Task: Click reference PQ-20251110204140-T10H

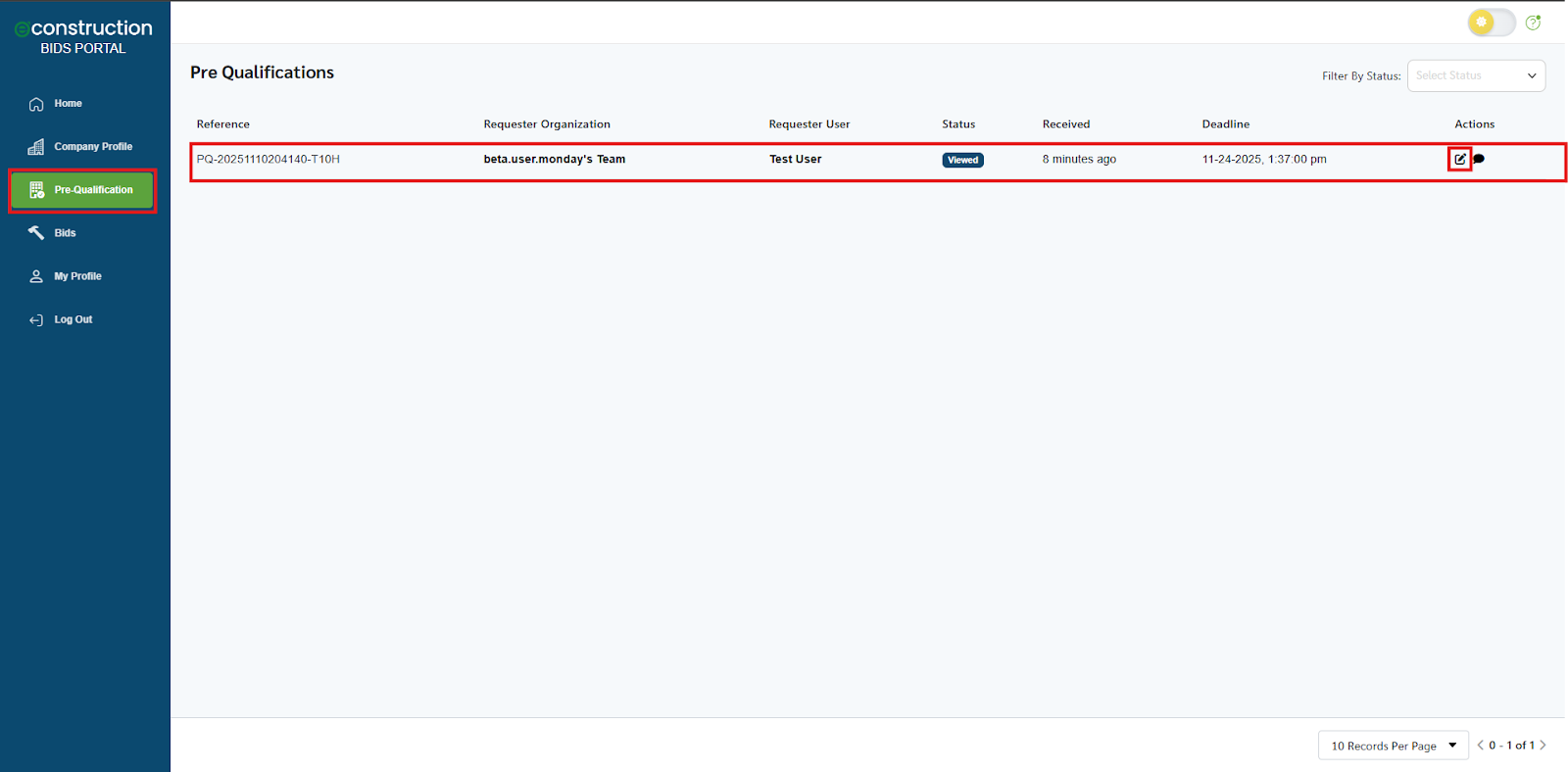Action: click(x=268, y=159)
